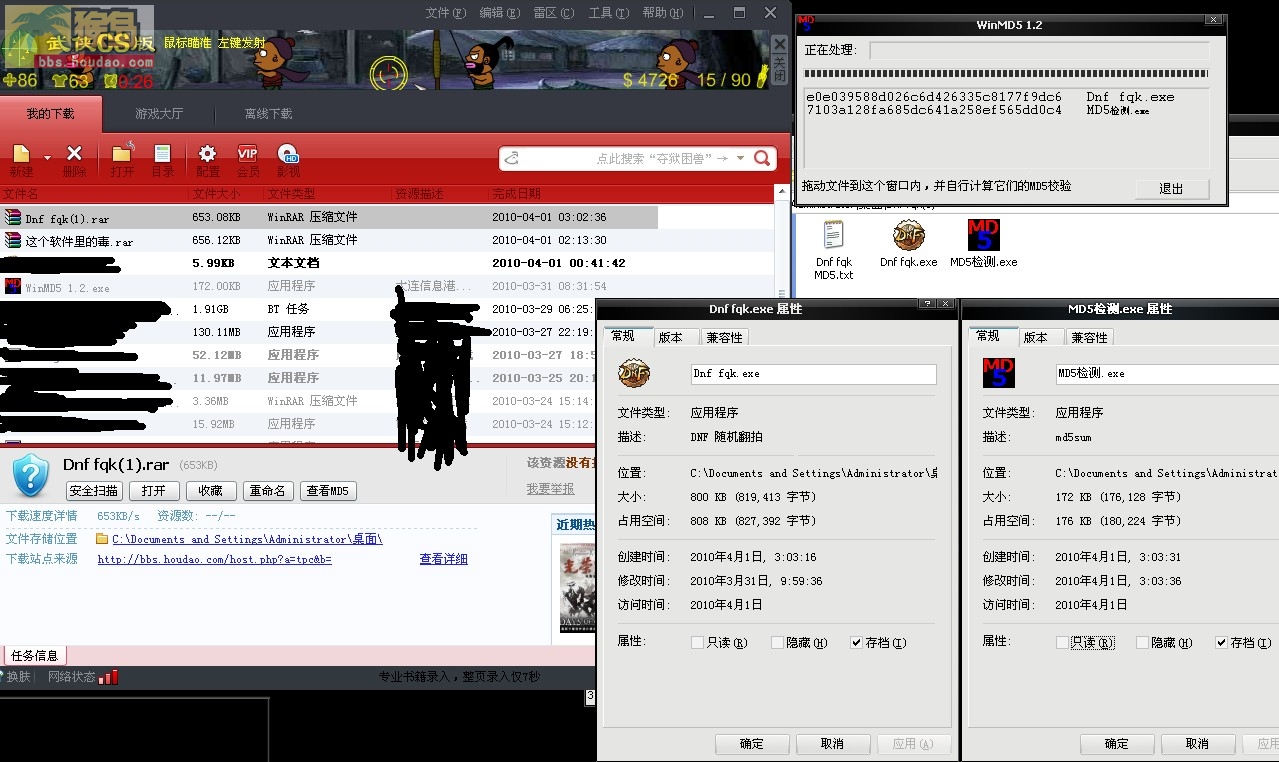Screen dimensions: 1279x762
Task: Open the 雷区(C) menu
Action: [x=553, y=13]
